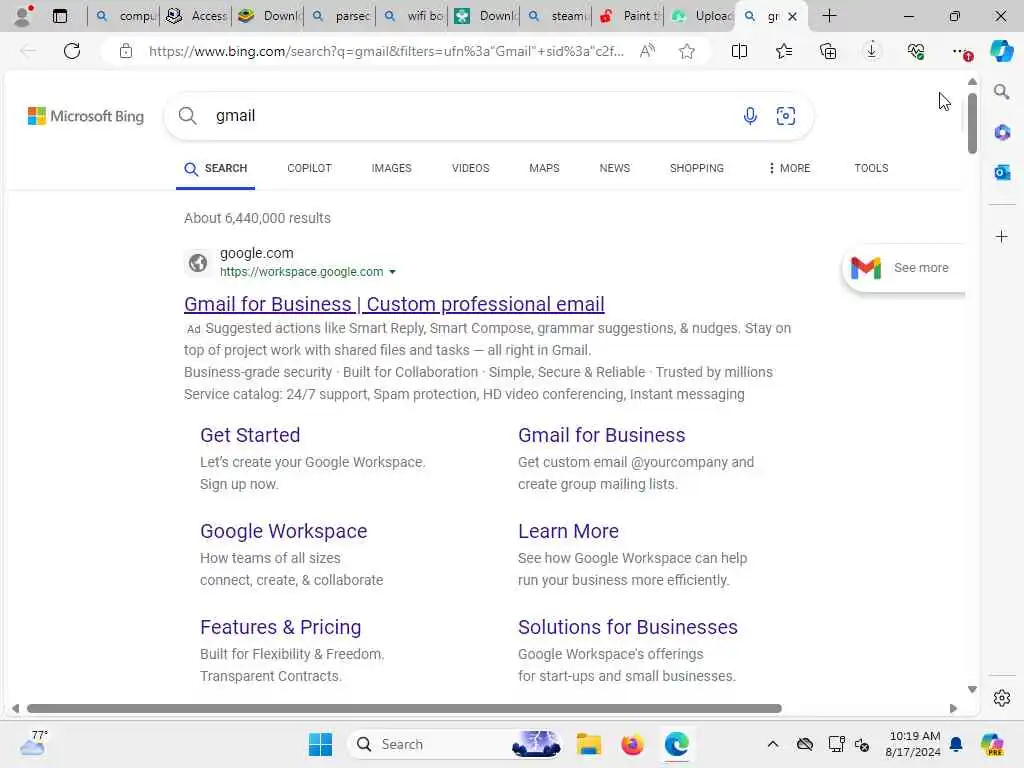1024x768 pixels.
Task: Expand the workspace.google.com URL dropdown arrow
Action: click(392, 272)
